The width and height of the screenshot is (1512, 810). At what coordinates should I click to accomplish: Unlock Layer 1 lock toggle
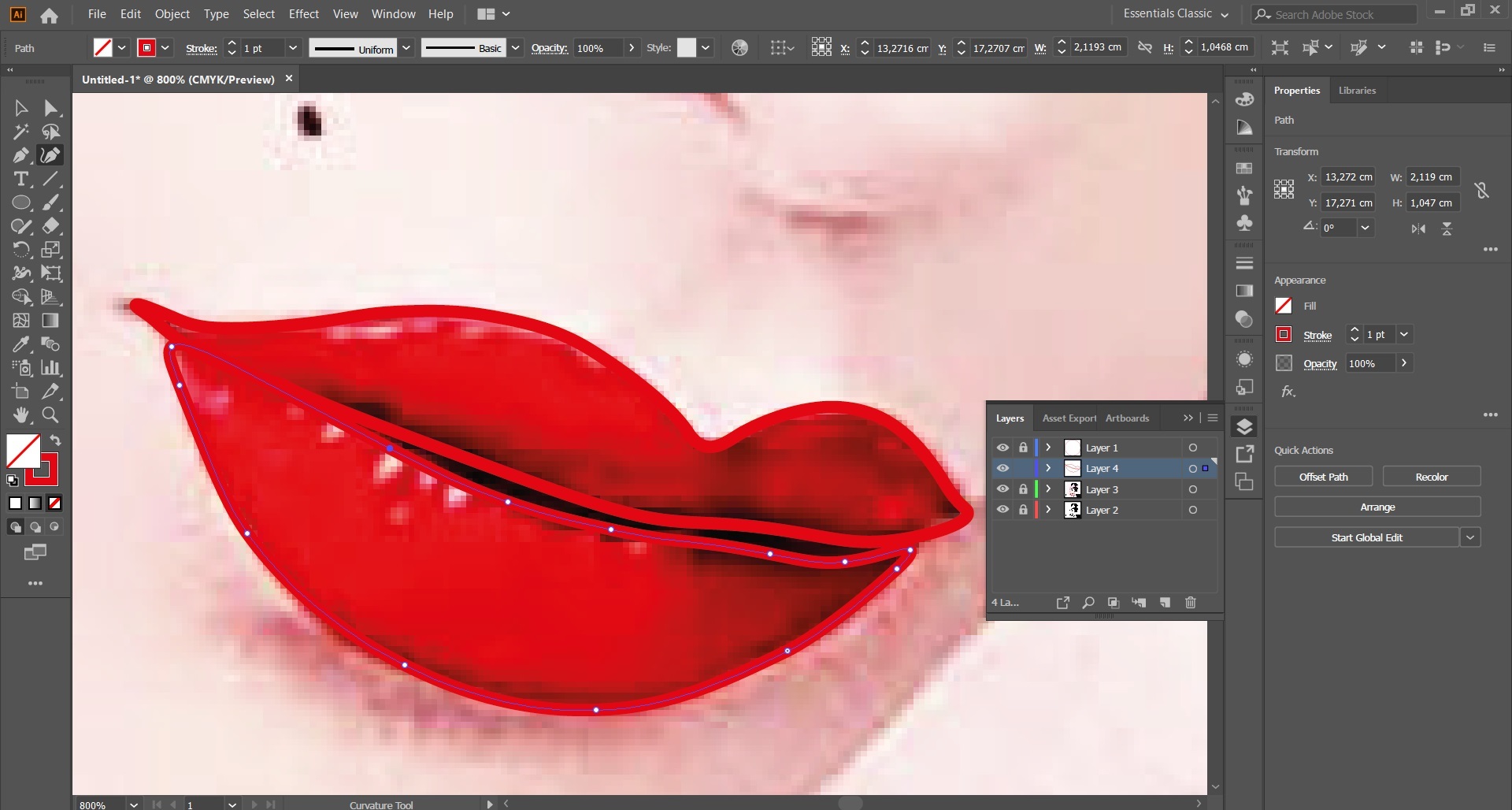pos(1023,448)
